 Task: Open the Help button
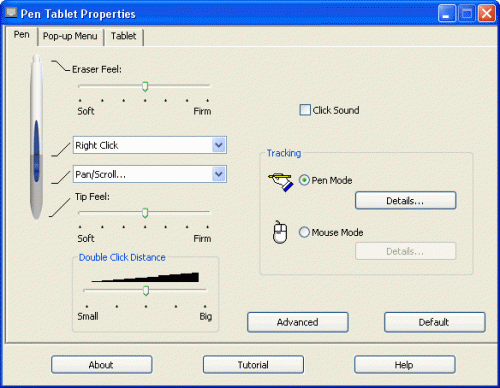pos(404,365)
